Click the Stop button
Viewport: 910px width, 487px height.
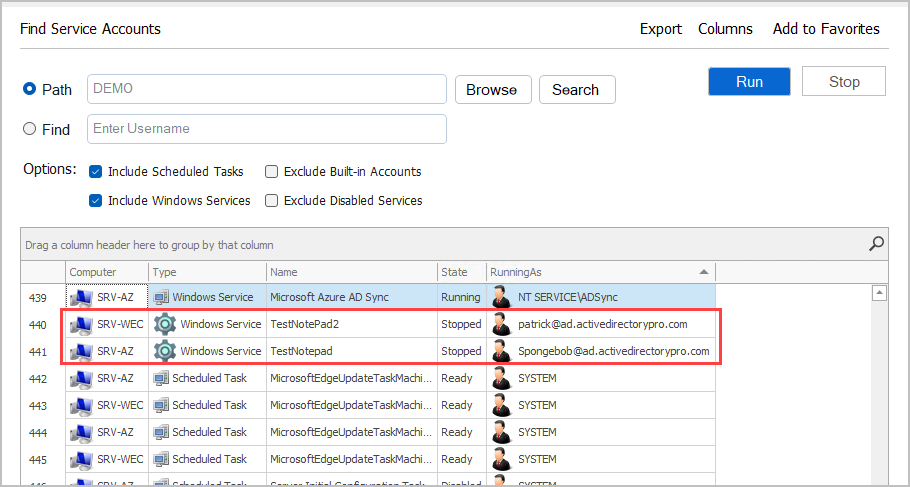[844, 82]
